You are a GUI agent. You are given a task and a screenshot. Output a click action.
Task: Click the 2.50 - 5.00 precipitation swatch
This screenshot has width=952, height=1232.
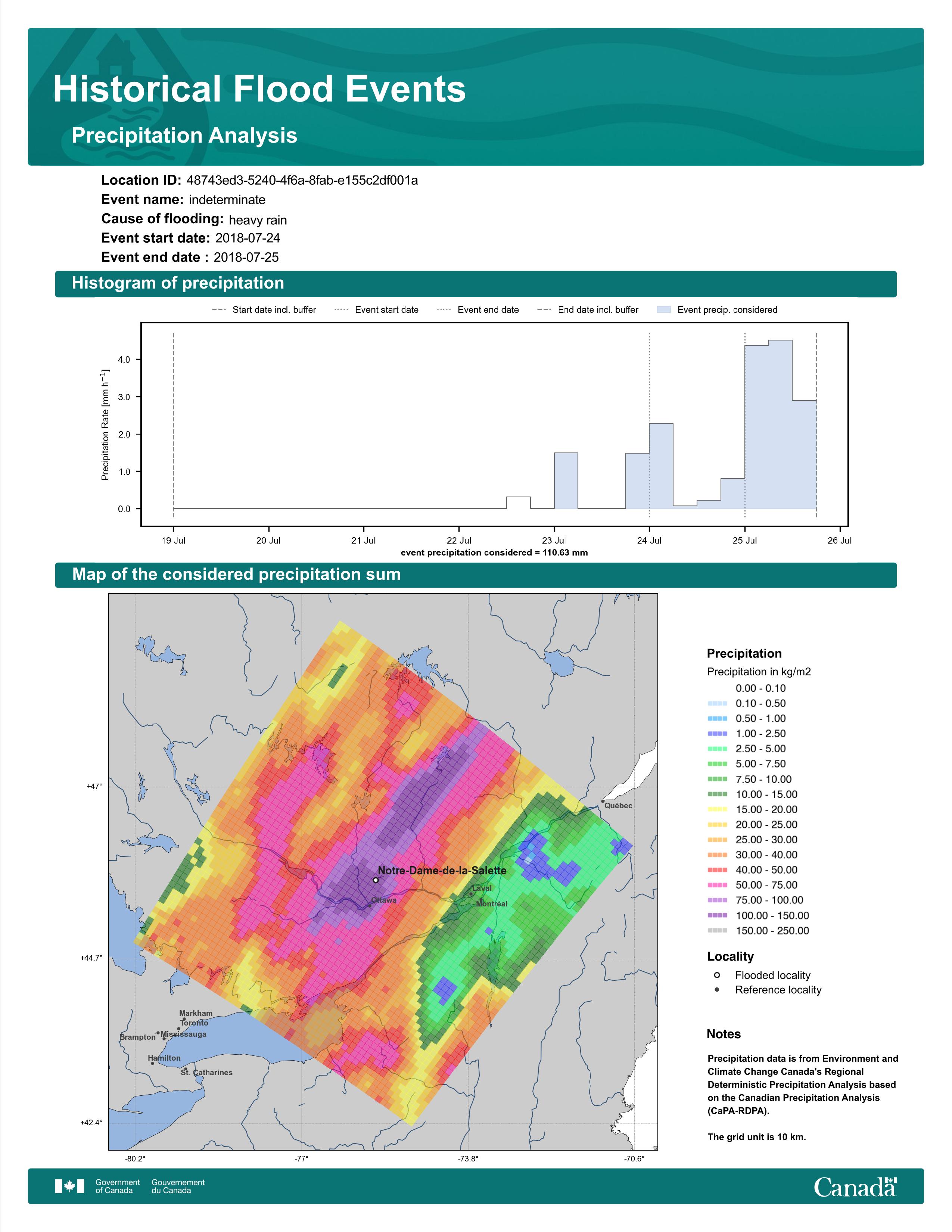717,749
